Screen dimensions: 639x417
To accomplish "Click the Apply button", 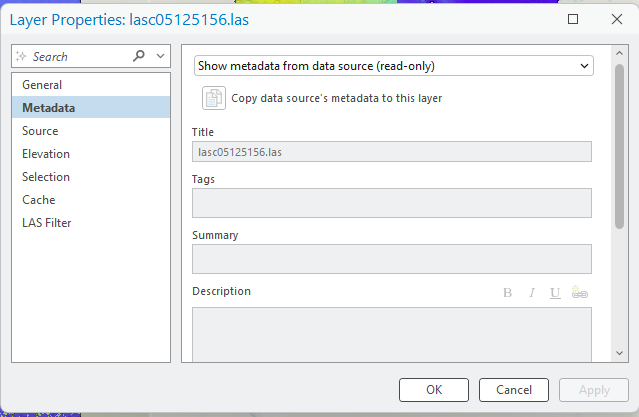I will point(594,390).
